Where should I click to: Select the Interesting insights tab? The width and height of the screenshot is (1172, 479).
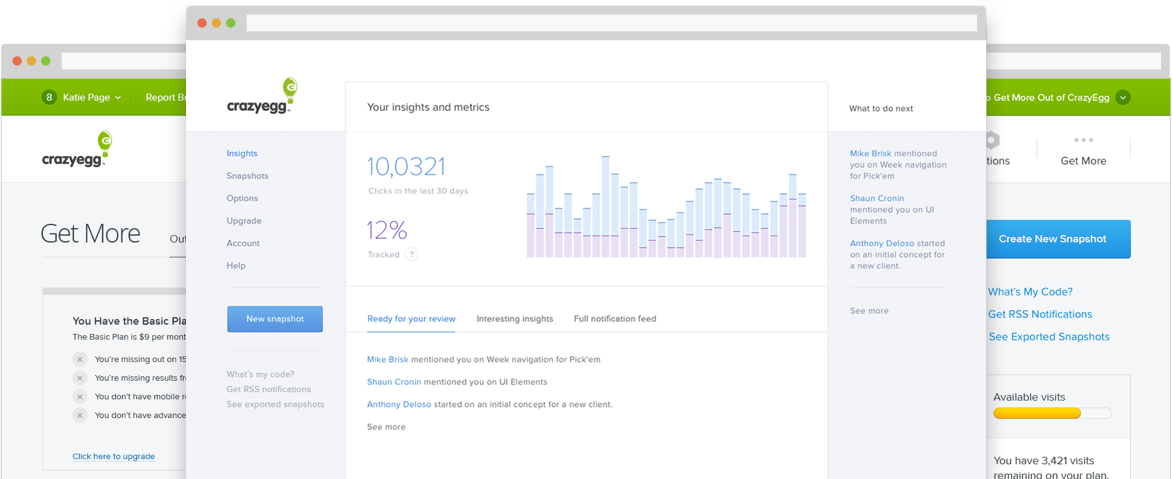[515, 318]
